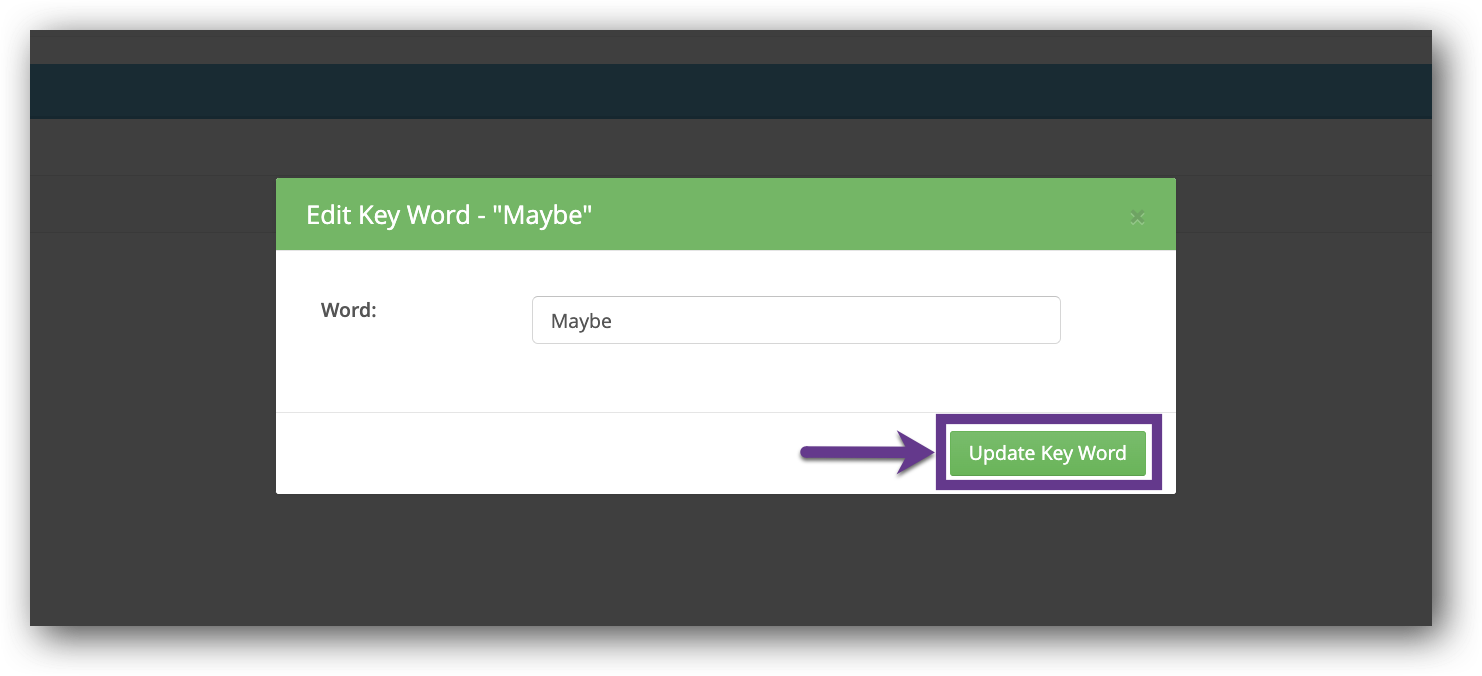
Task: Save changes with the green Update button
Action: [x=1047, y=453]
